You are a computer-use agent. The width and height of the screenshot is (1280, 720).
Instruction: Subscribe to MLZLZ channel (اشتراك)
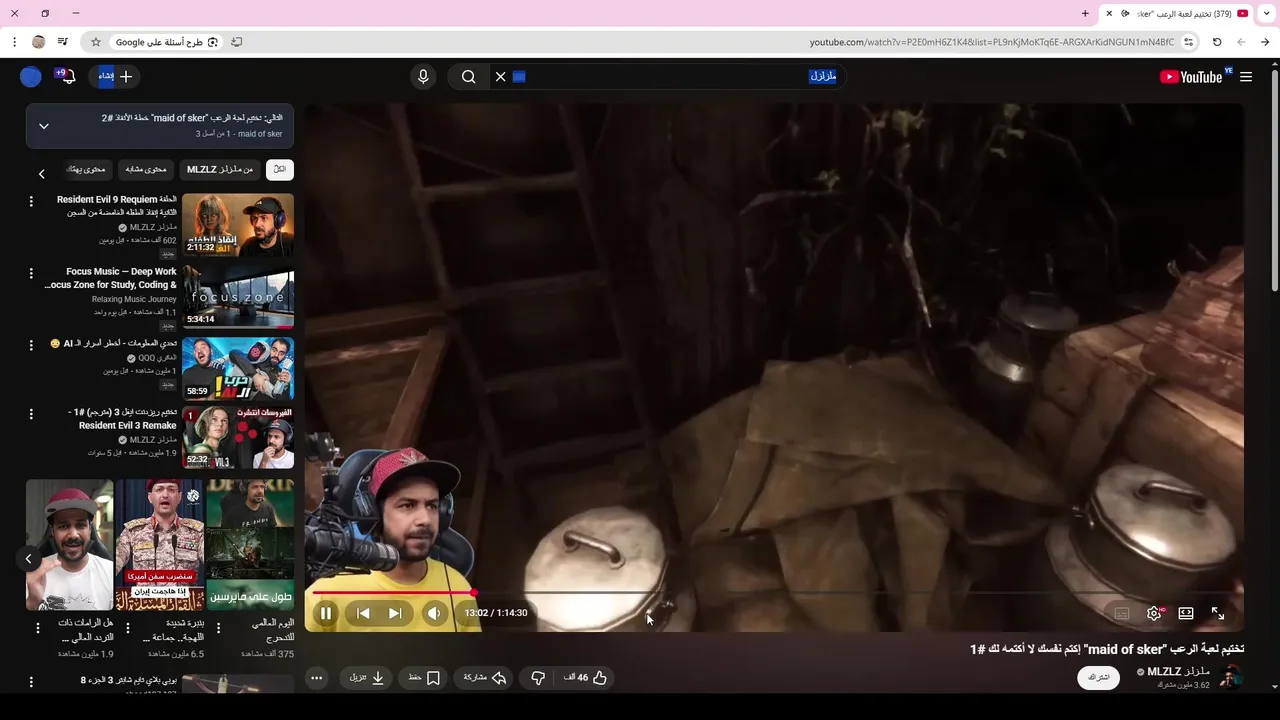point(1098,677)
